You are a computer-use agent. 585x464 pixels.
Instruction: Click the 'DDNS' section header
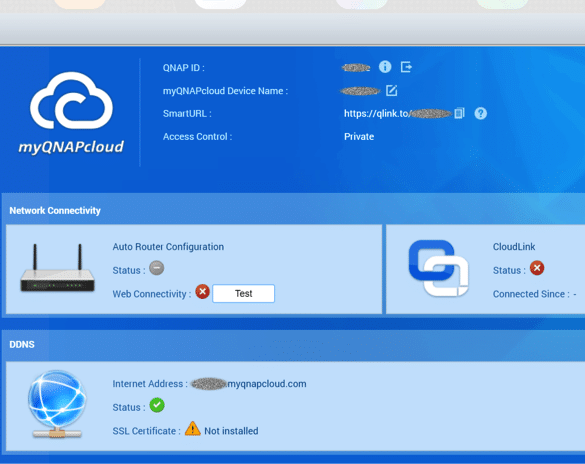tap(22, 344)
